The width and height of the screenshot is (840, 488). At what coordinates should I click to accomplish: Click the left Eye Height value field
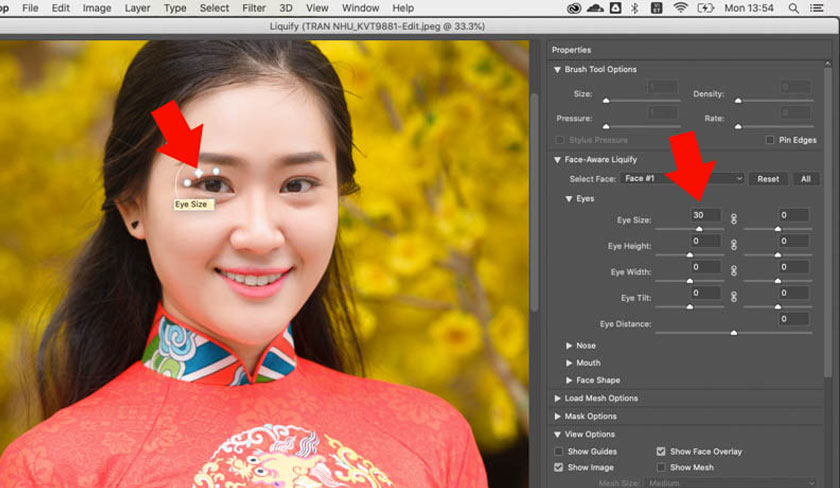click(706, 241)
